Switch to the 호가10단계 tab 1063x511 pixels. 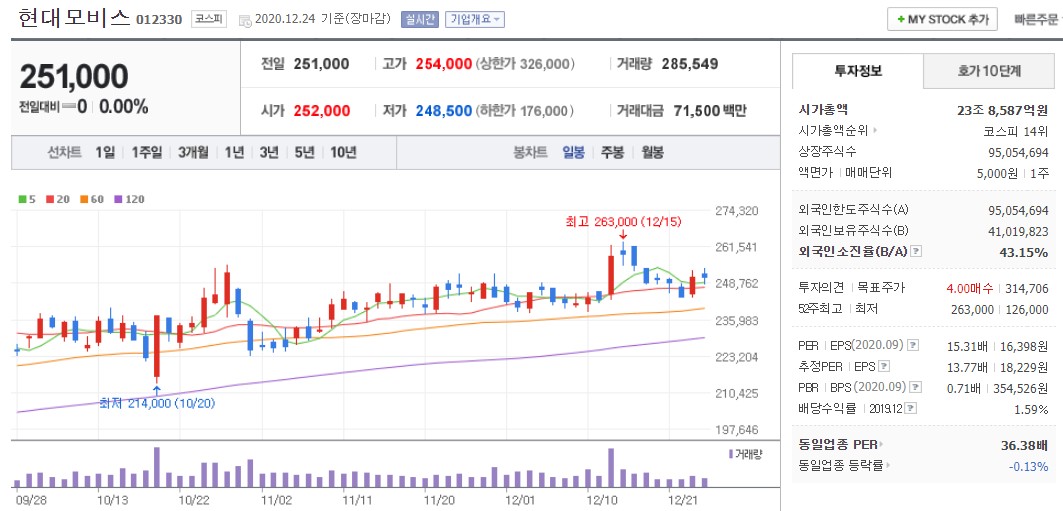pyautogui.click(x=989, y=71)
